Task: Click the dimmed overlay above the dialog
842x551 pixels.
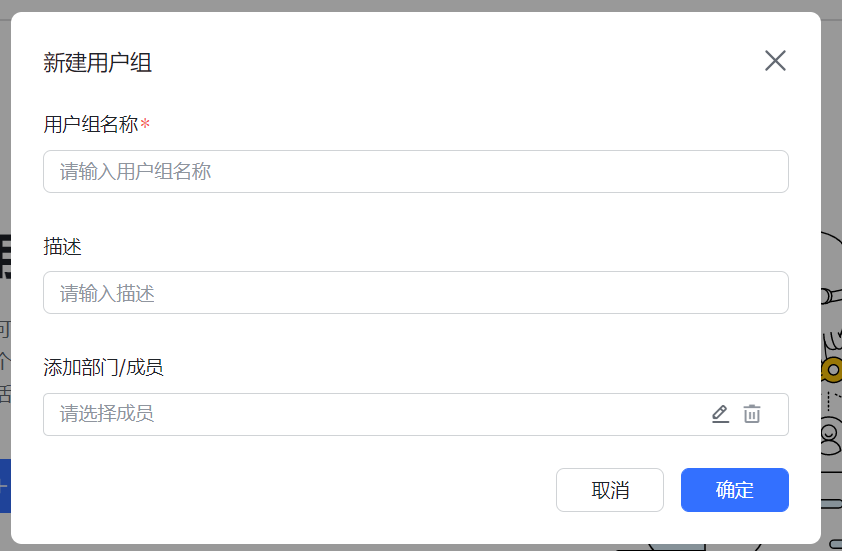Action: 421,5
